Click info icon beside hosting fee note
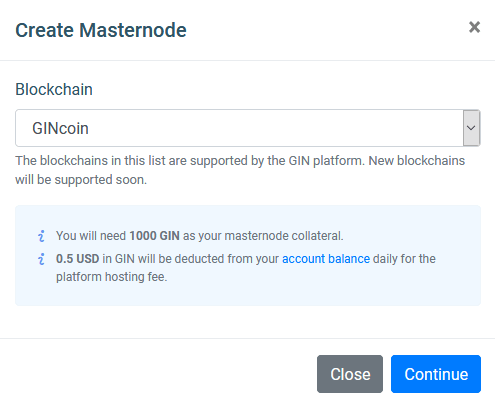The width and height of the screenshot is (495, 408). pyautogui.click(x=41, y=259)
